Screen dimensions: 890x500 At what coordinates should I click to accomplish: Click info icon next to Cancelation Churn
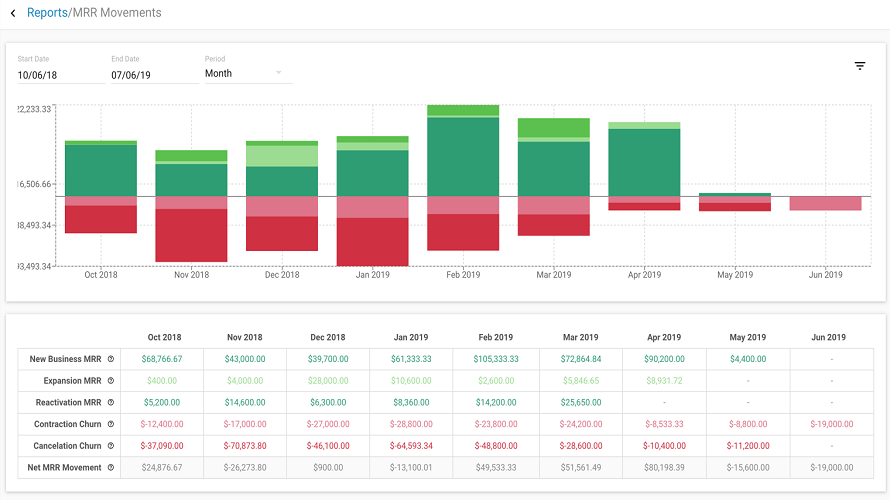pyautogui.click(x=111, y=446)
